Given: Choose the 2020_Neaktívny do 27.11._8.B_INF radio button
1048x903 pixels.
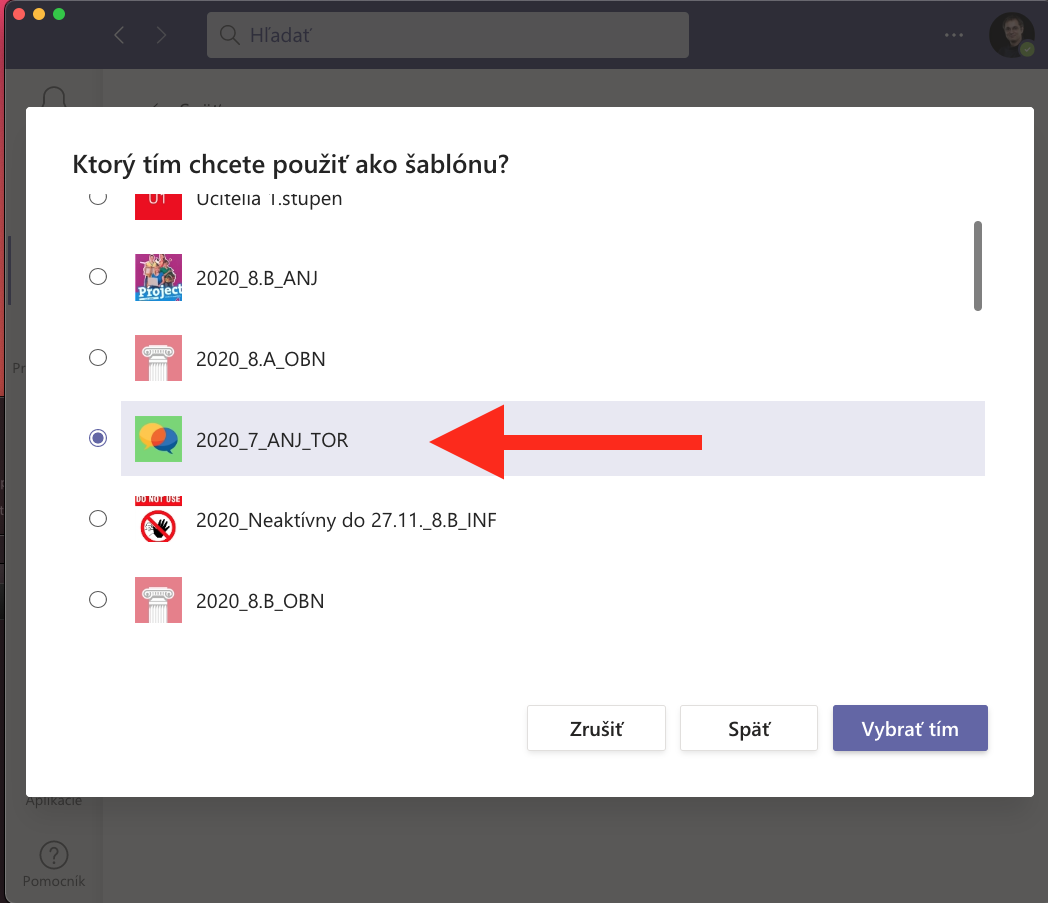Looking at the screenshot, I should (98, 519).
